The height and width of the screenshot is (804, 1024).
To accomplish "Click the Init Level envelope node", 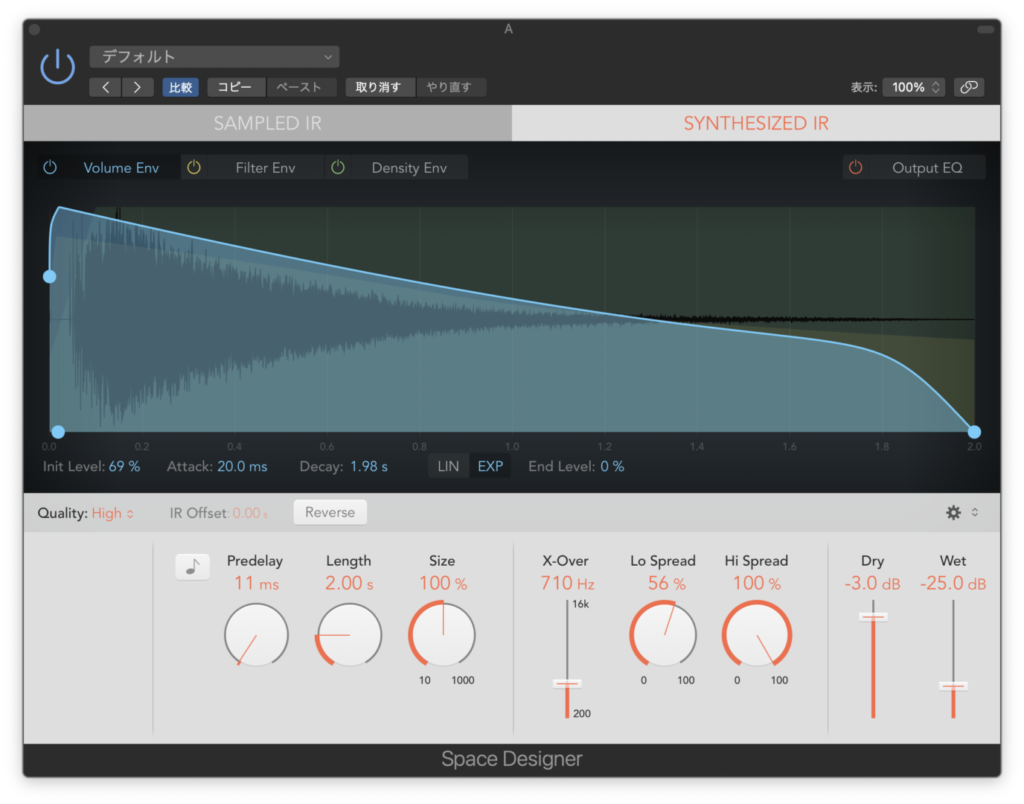I will click(x=50, y=277).
